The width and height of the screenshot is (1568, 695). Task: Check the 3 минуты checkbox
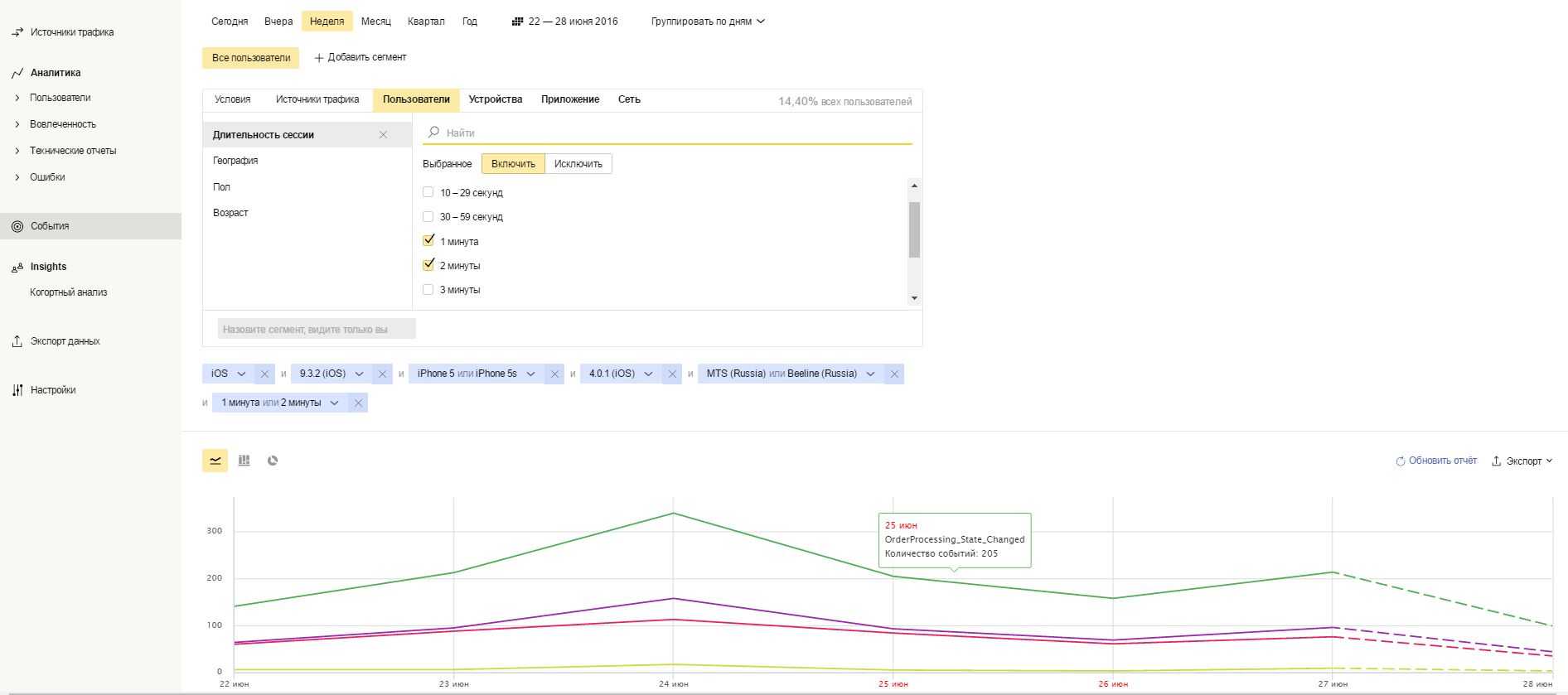(x=428, y=290)
